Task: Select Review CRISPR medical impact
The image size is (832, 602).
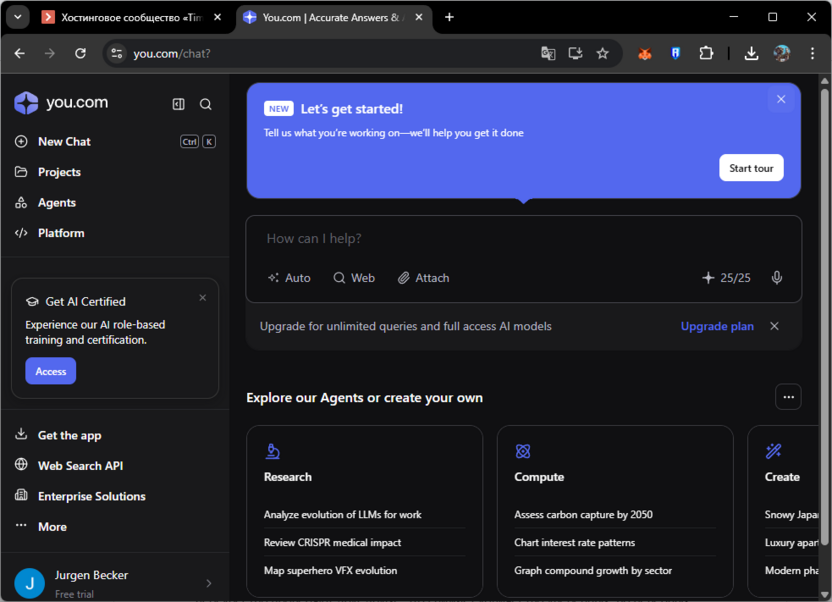Action: pyautogui.click(x=333, y=543)
